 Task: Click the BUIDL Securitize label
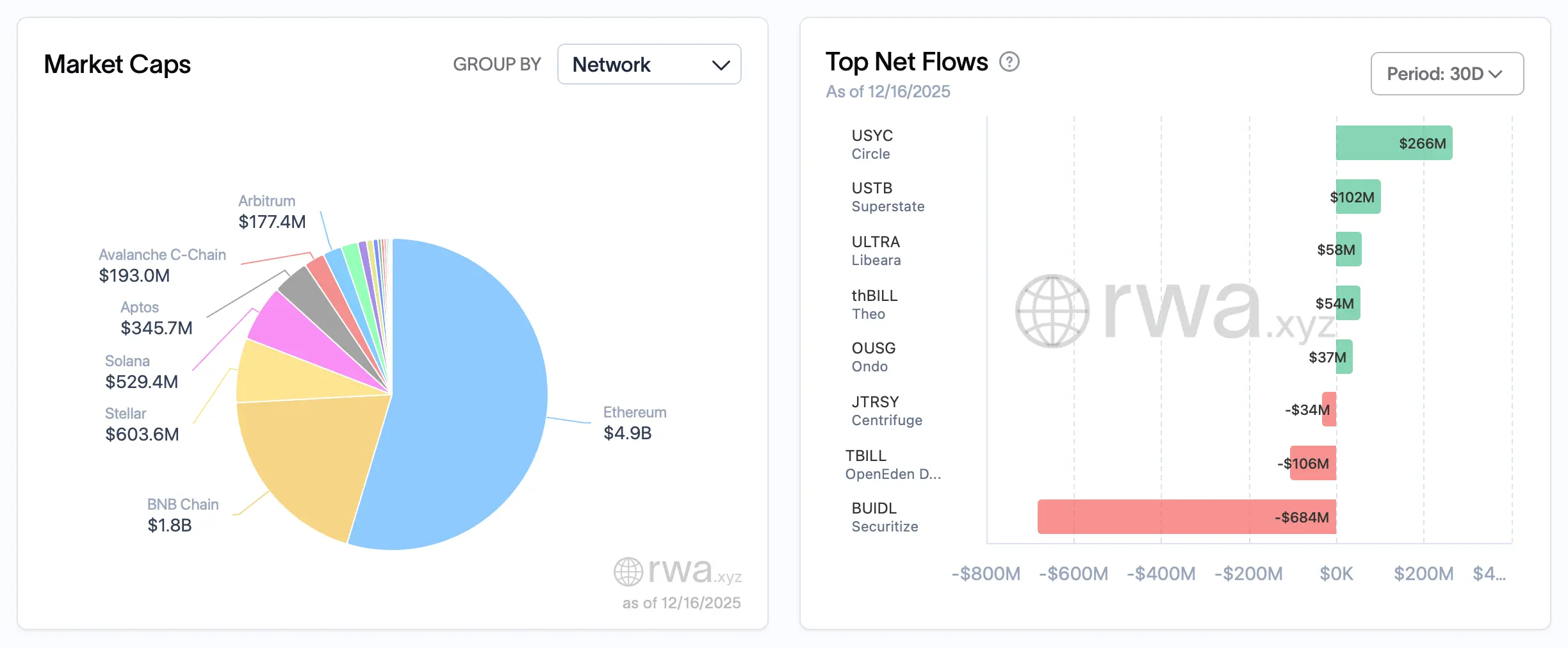pos(885,517)
